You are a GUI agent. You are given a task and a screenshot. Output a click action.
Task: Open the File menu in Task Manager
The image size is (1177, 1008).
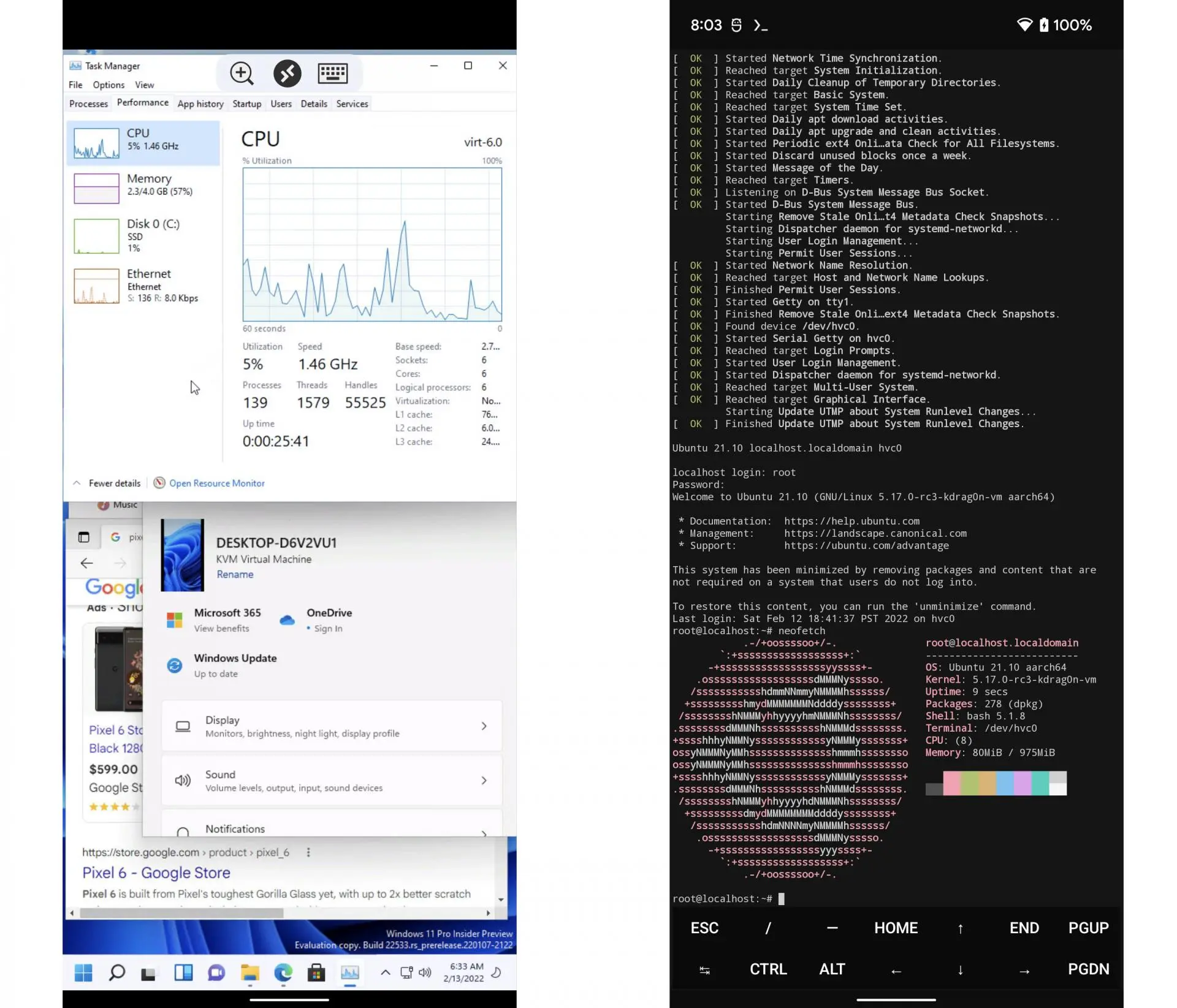coord(75,85)
